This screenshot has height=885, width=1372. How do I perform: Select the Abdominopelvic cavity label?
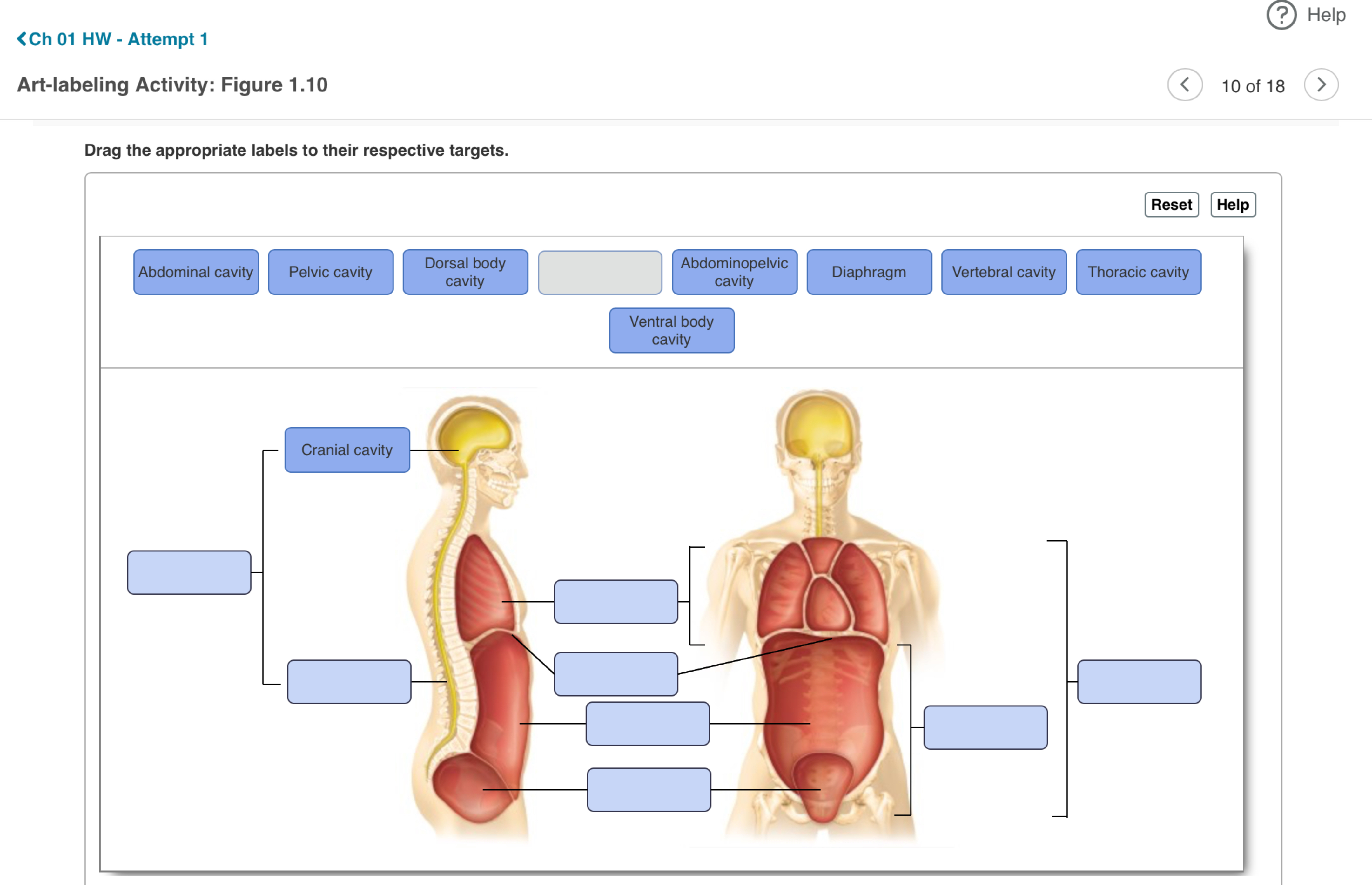coord(734,272)
